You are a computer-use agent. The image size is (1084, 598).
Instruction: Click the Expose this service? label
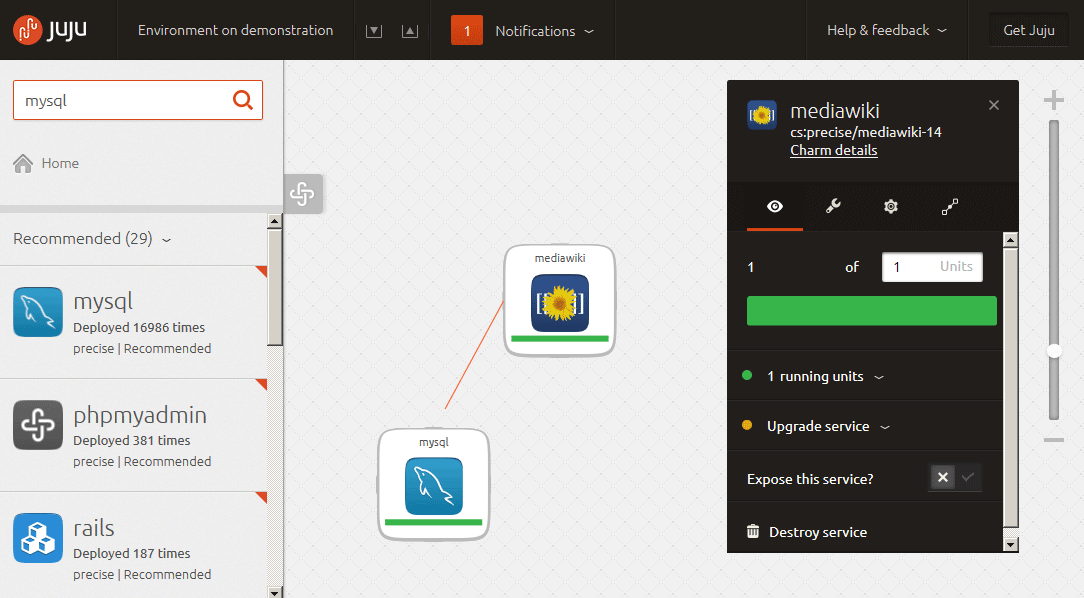click(810, 479)
